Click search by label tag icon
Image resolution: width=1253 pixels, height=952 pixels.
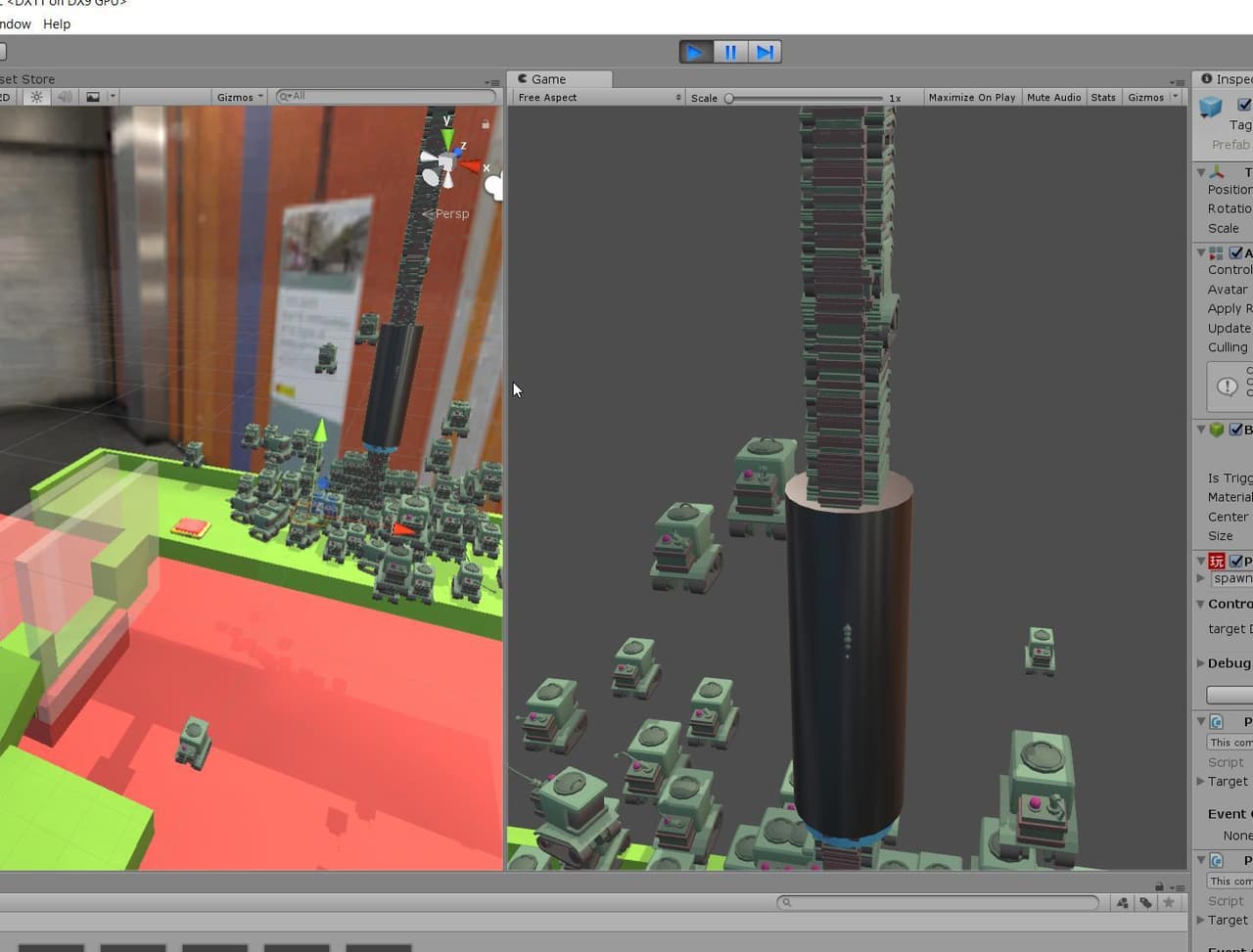pos(1145,903)
